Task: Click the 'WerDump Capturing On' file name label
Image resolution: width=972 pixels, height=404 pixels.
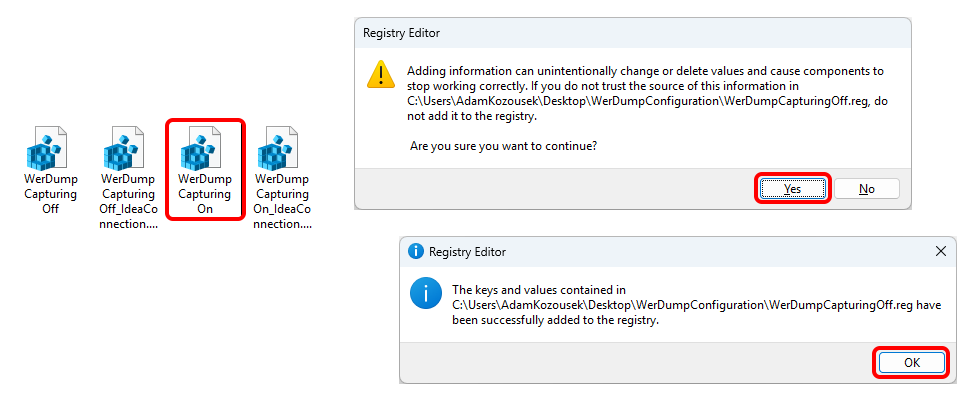Action: (204, 193)
